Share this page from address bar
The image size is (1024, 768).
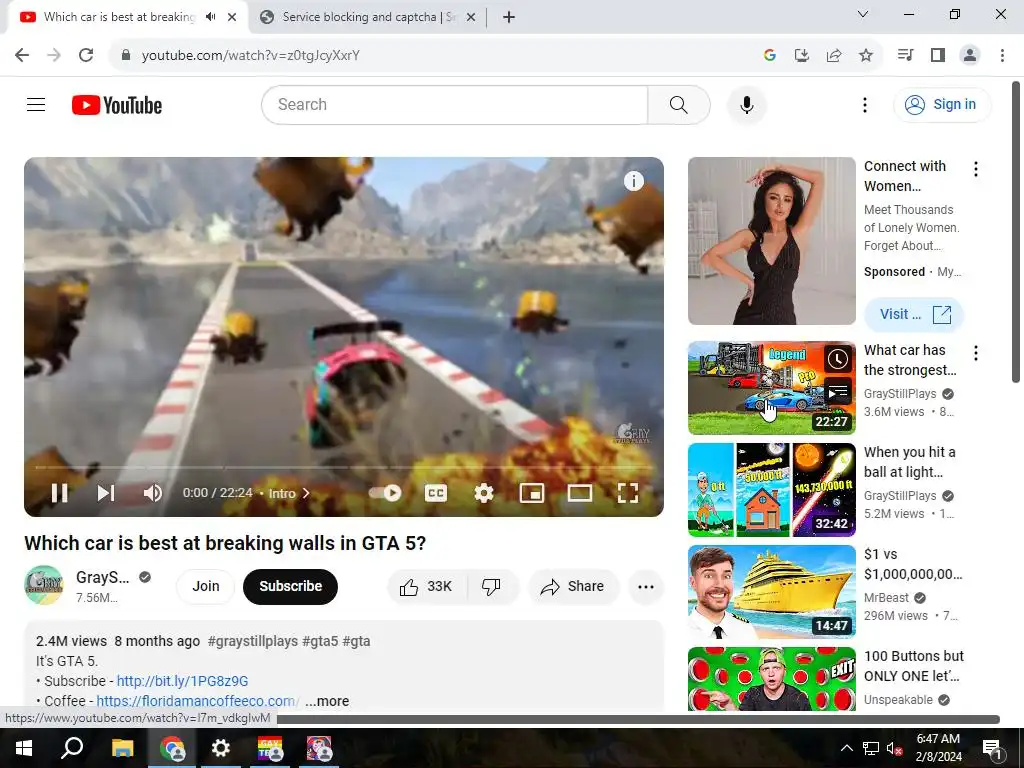coord(833,56)
